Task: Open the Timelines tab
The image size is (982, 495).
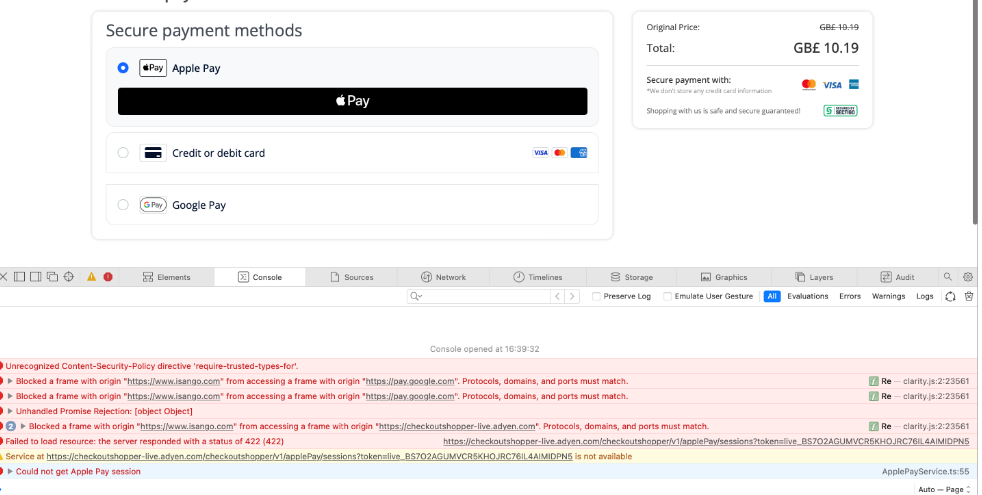Action: click(x=538, y=277)
